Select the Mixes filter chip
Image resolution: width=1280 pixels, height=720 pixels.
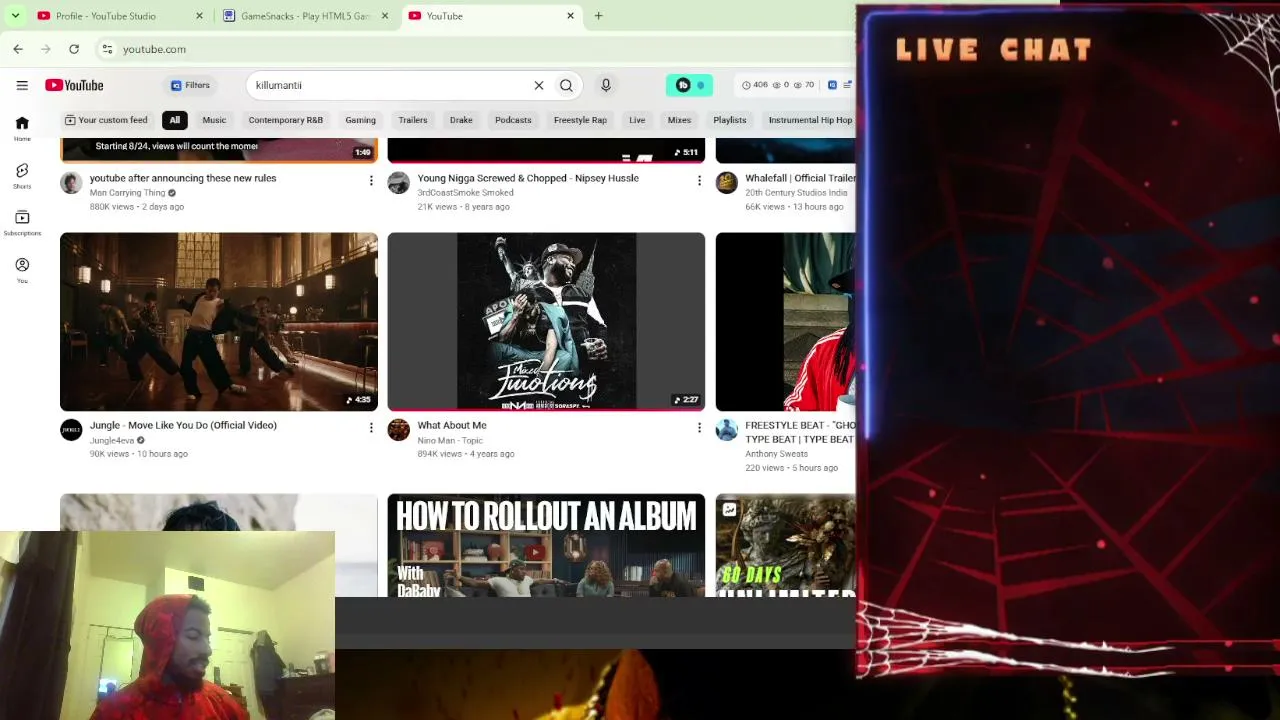679,120
